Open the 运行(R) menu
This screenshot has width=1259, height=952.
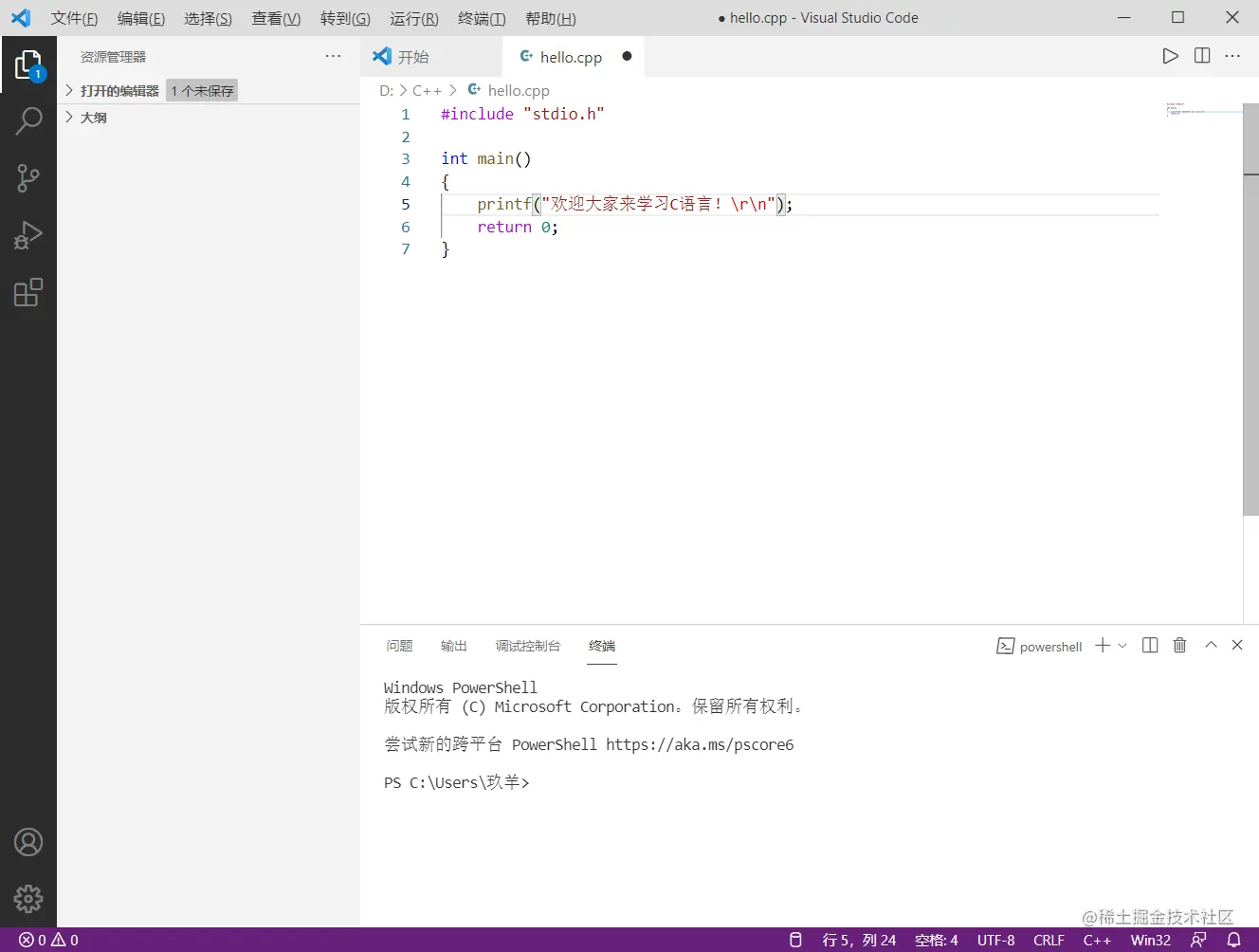click(413, 17)
